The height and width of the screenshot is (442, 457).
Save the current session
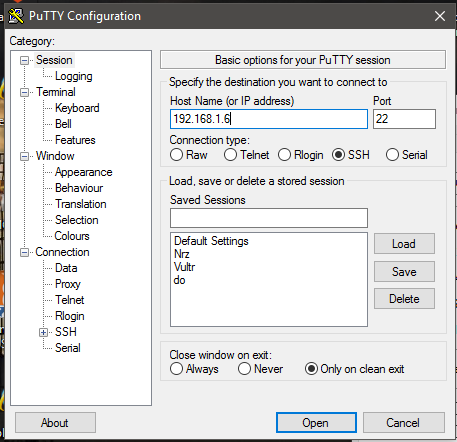click(x=404, y=272)
